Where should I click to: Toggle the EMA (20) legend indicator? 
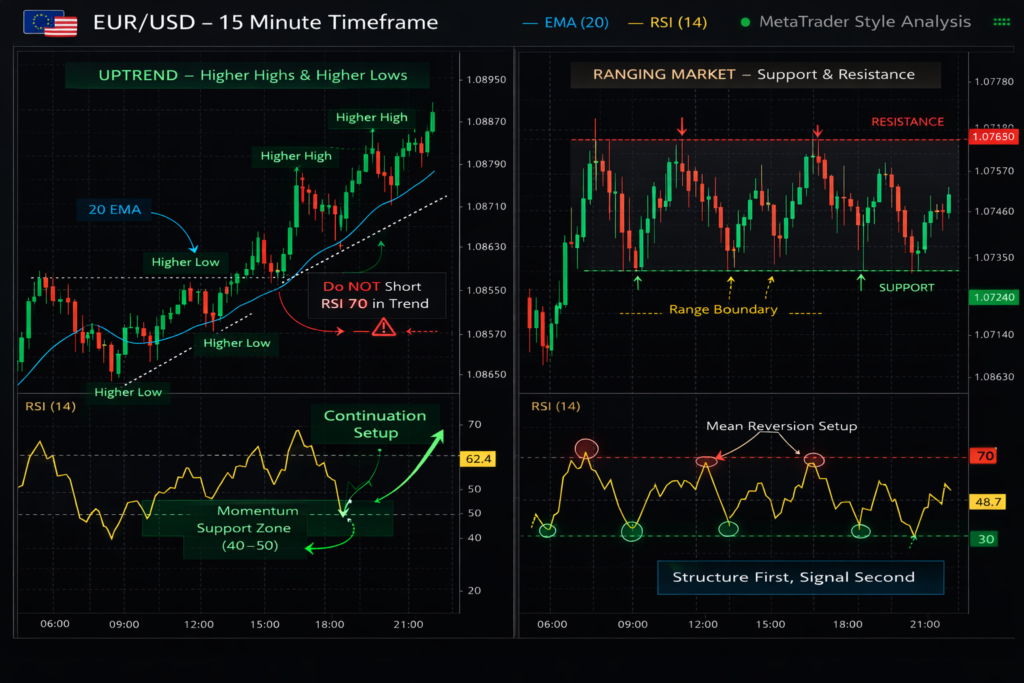566,22
